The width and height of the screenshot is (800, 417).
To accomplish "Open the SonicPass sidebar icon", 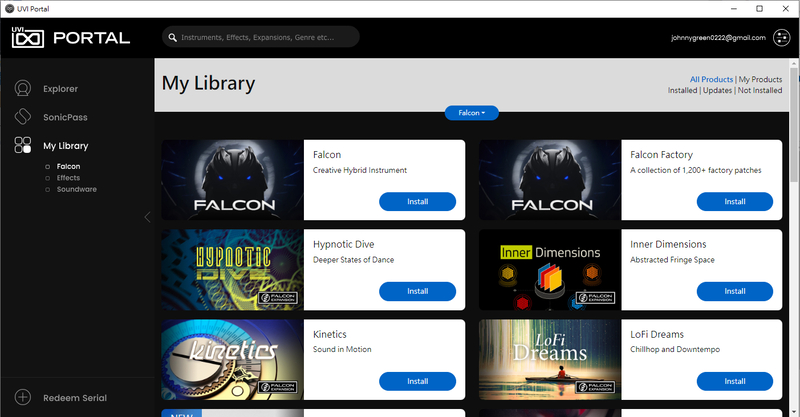I will (22, 117).
